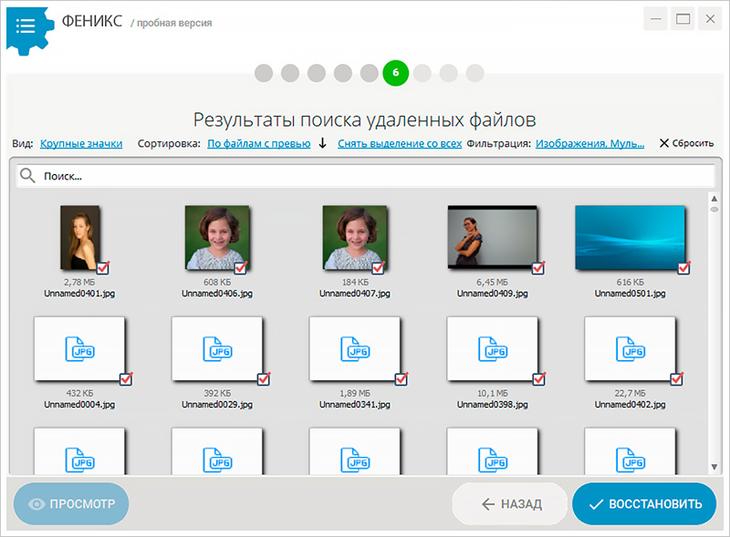
Task: Click JPG file icon of Unnamed0402.jpg
Action: (630, 348)
